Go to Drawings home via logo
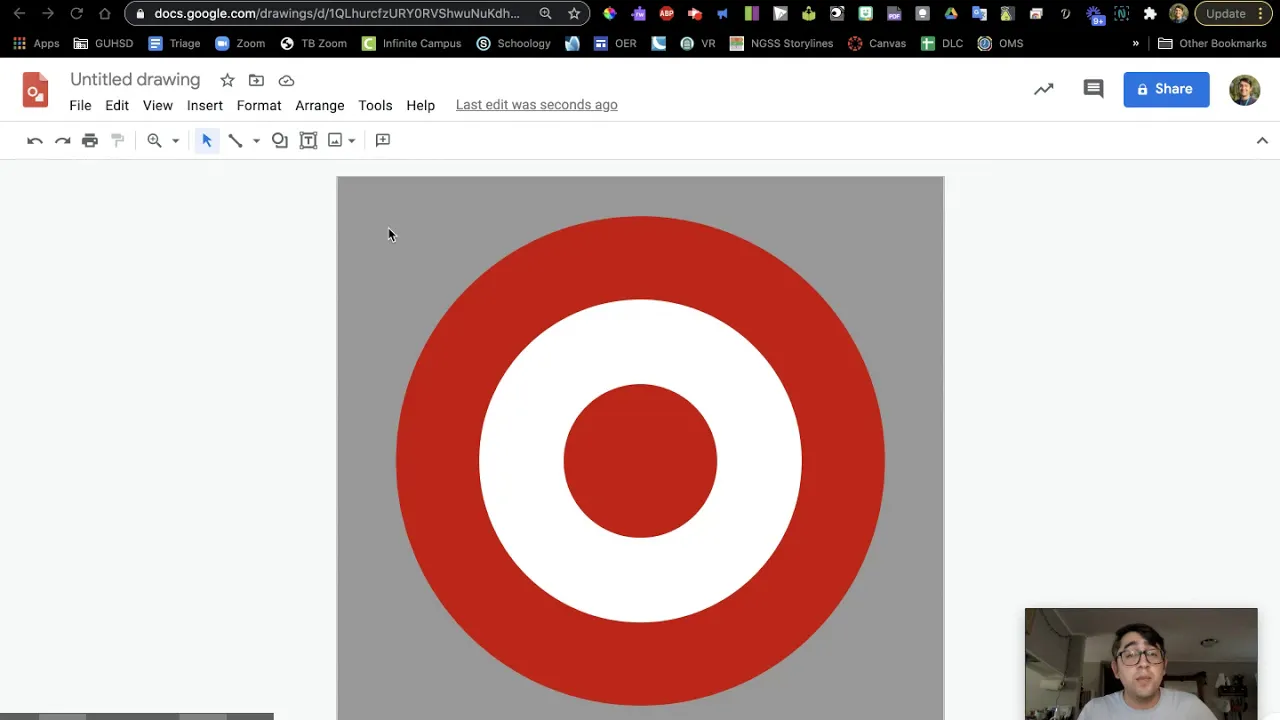Screen dimensions: 1280x720 click(x=35, y=90)
